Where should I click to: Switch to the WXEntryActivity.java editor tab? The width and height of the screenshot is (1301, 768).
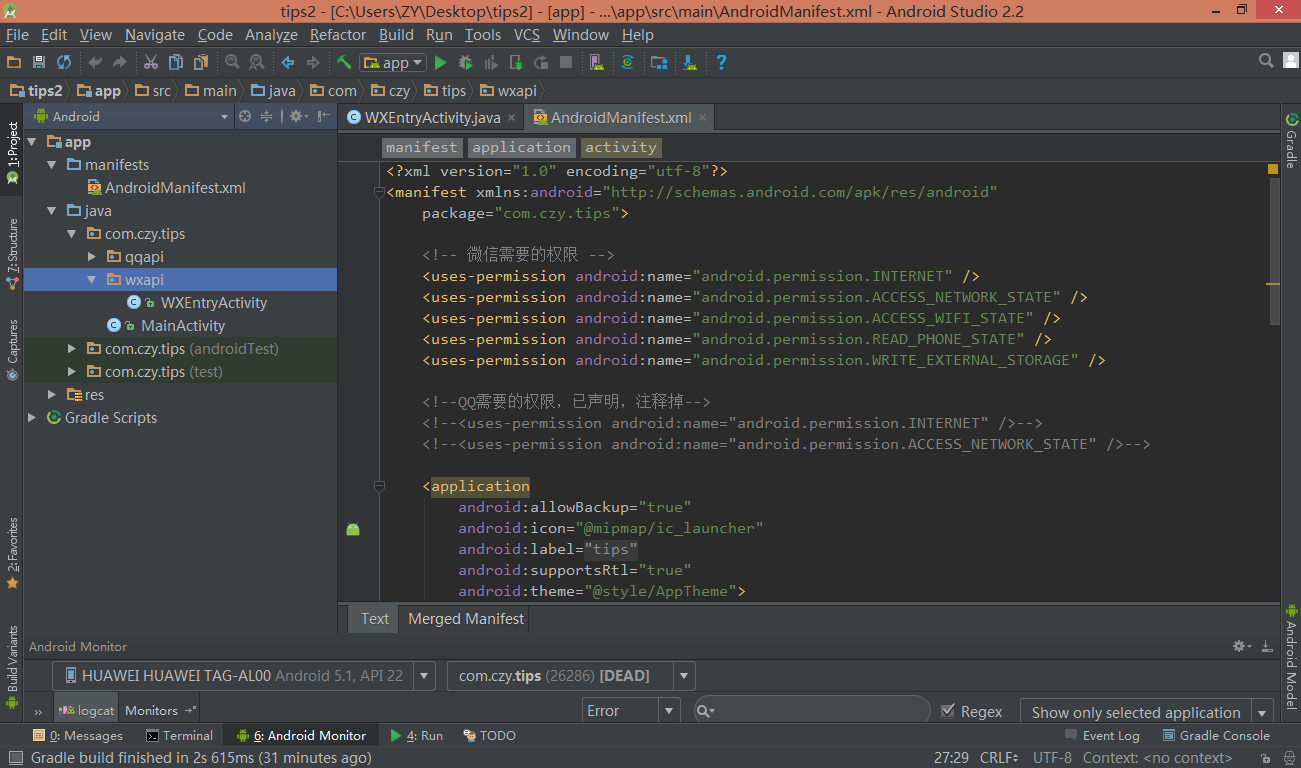(x=431, y=118)
